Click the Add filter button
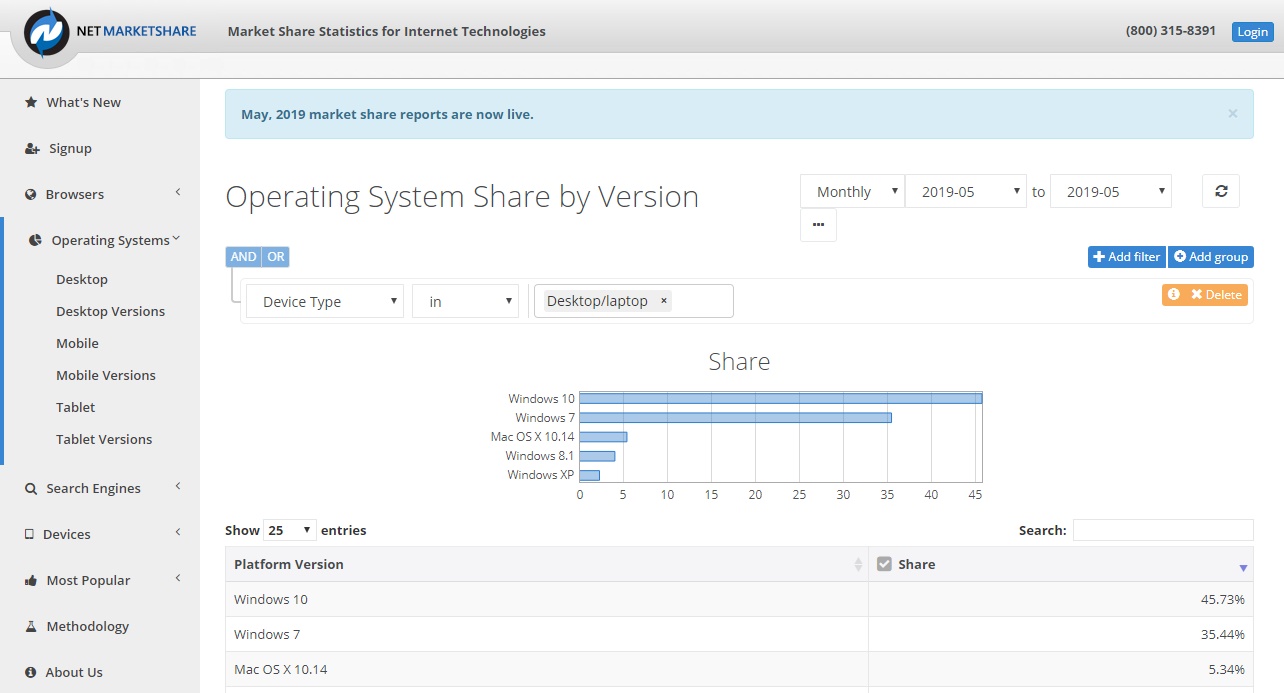The width and height of the screenshot is (1284, 693). pyautogui.click(x=1127, y=257)
